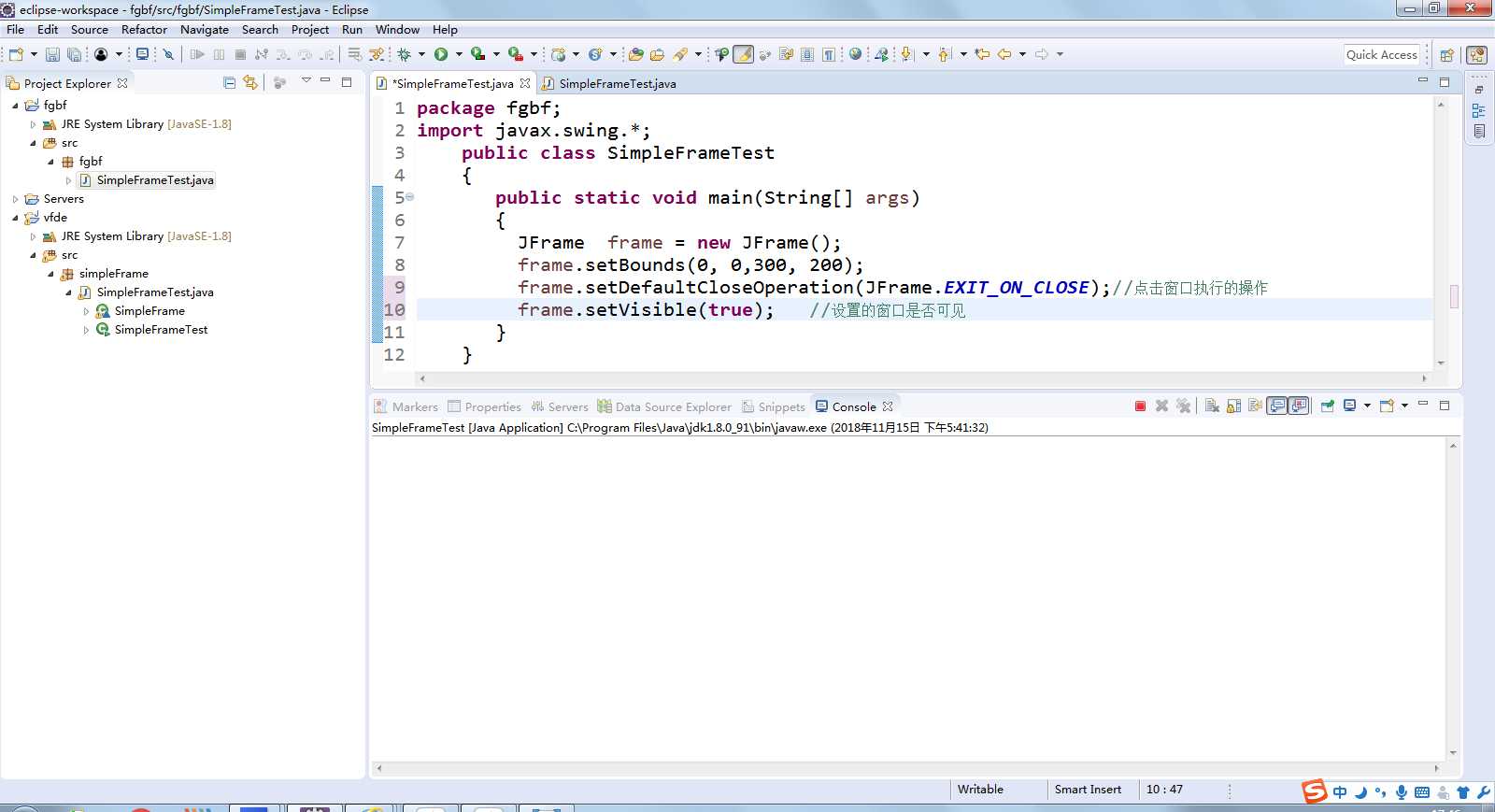Close the *SimpleFrameTest.java editor tab

[525, 83]
